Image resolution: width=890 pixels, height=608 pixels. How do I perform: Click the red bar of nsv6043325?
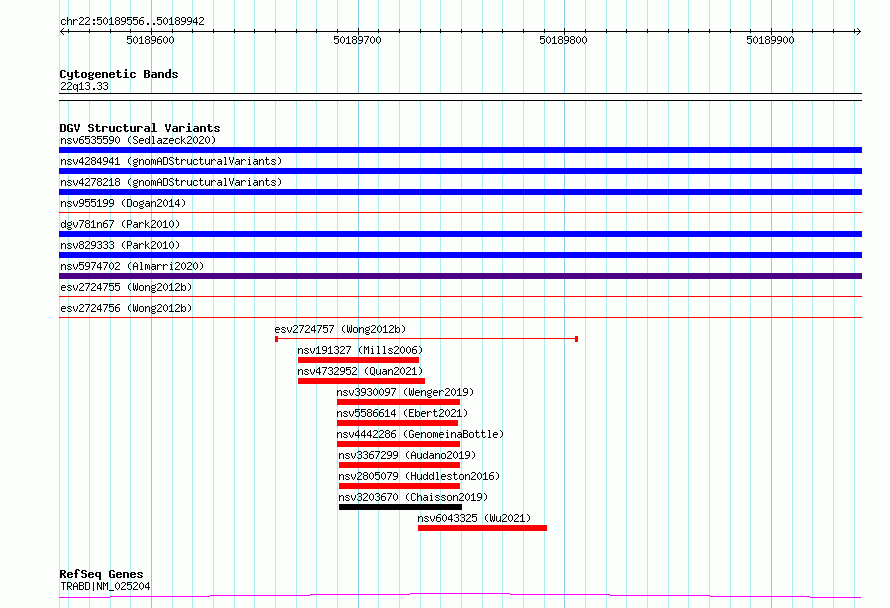click(x=482, y=528)
